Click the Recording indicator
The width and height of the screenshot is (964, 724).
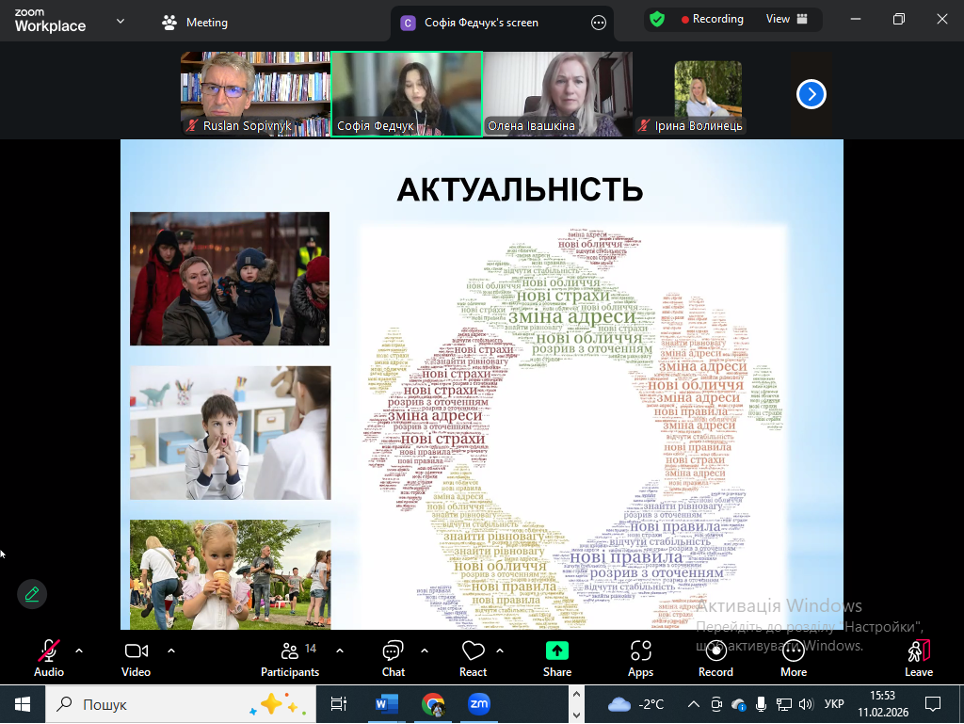tap(713, 19)
